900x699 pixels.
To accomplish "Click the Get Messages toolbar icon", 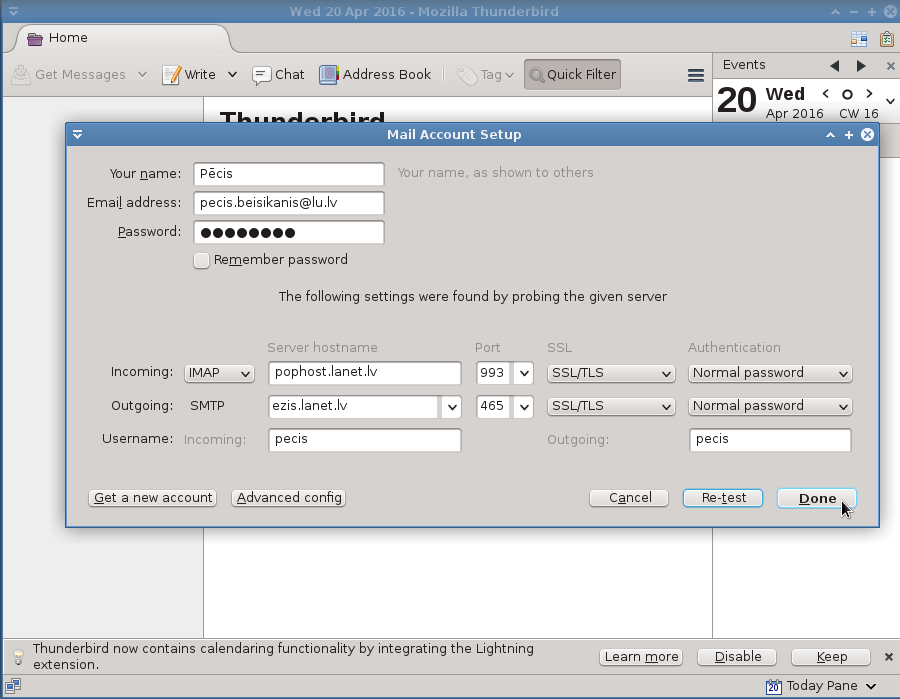I will [x=21, y=75].
